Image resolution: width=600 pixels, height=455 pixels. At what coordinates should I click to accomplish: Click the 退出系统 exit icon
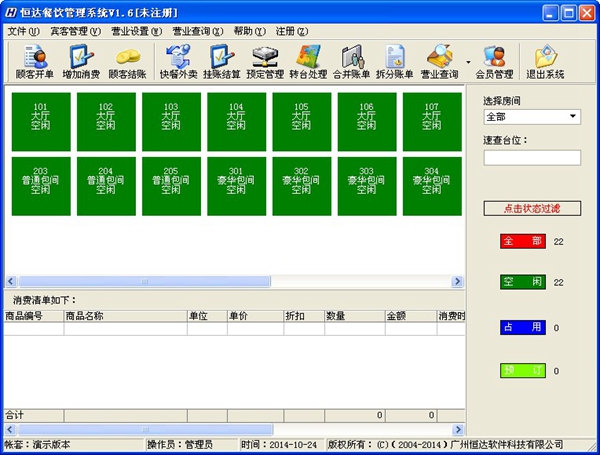pyautogui.click(x=545, y=62)
